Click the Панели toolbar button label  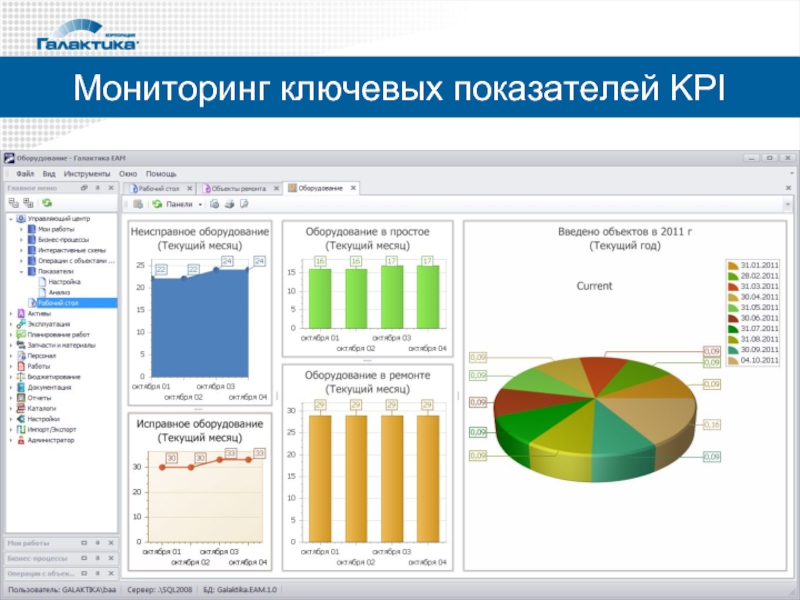click(179, 204)
